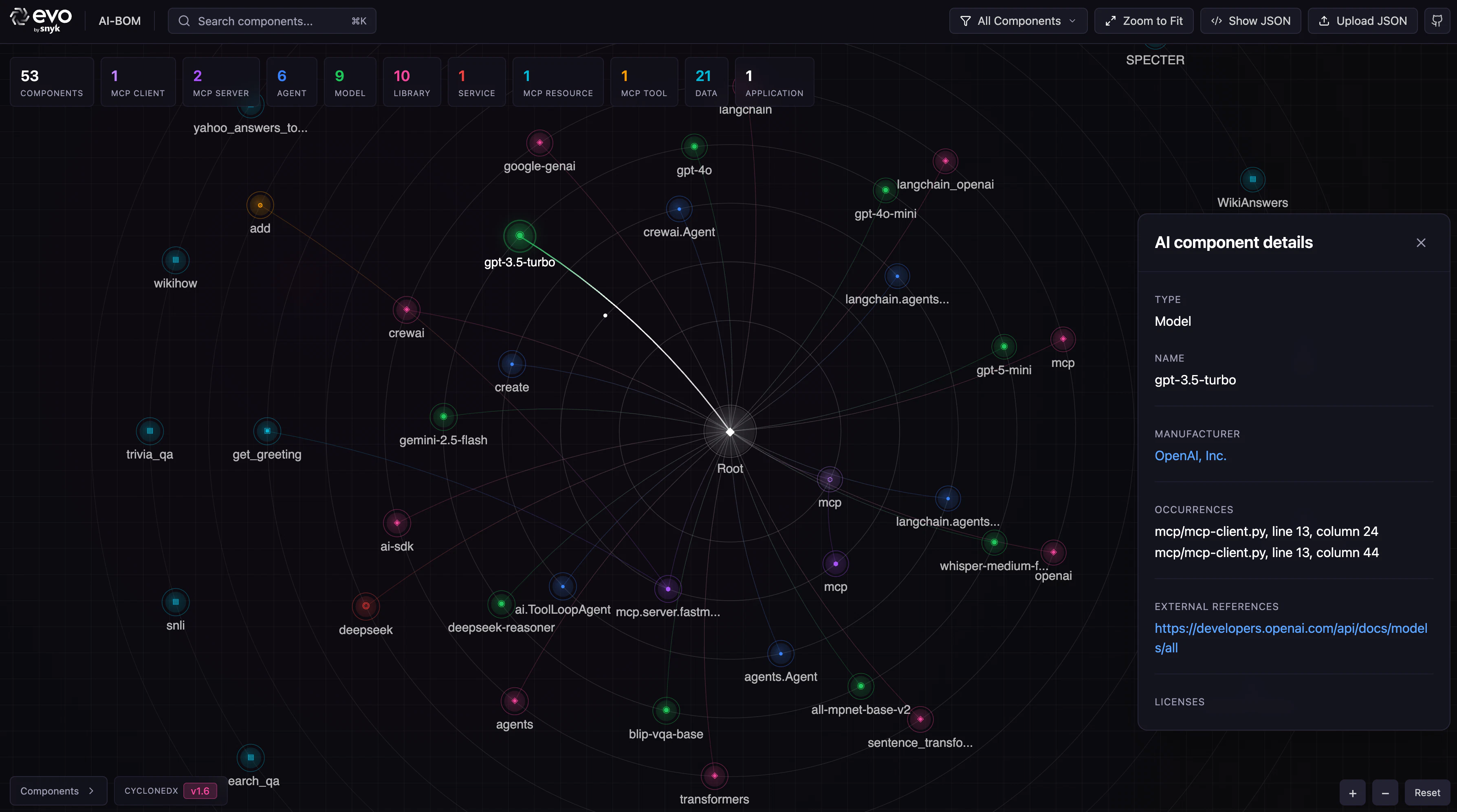Click the crewai.Agent node
1457x812 pixels.
pos(679,208)
